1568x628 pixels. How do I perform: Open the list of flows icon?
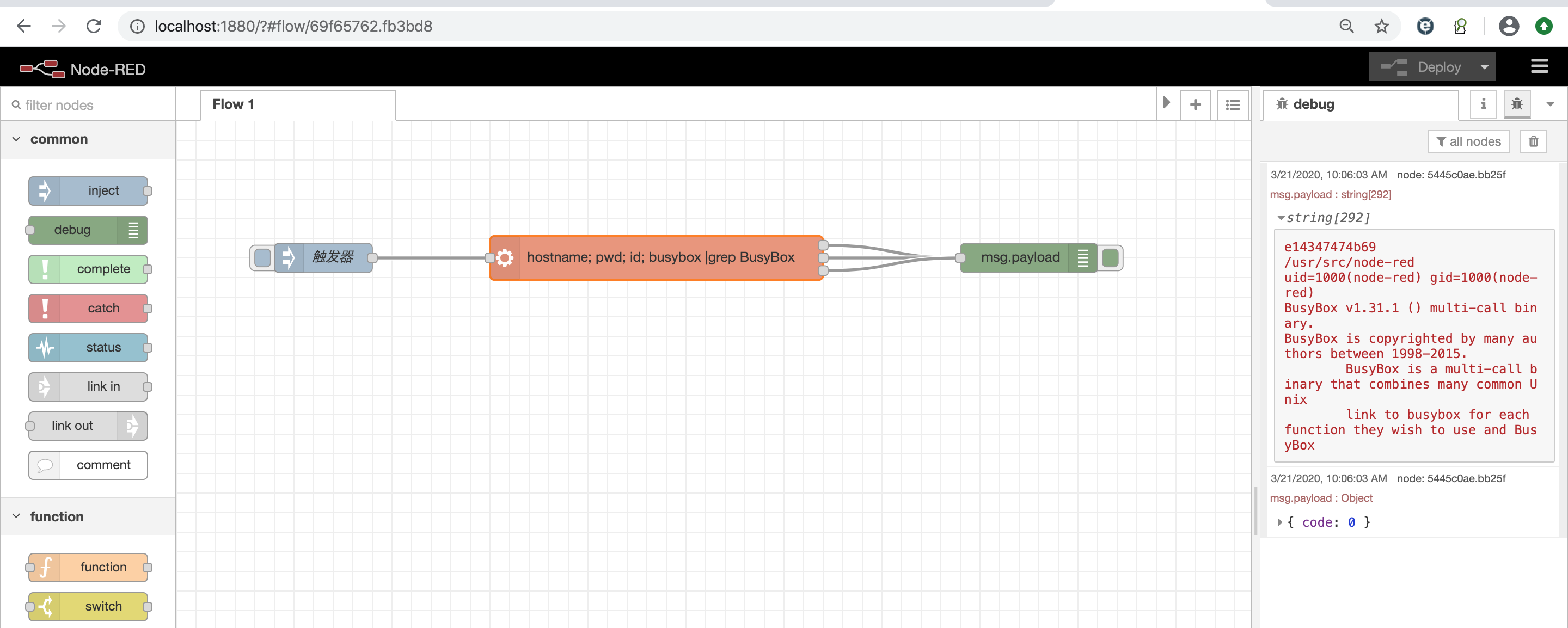point(1233,104)
